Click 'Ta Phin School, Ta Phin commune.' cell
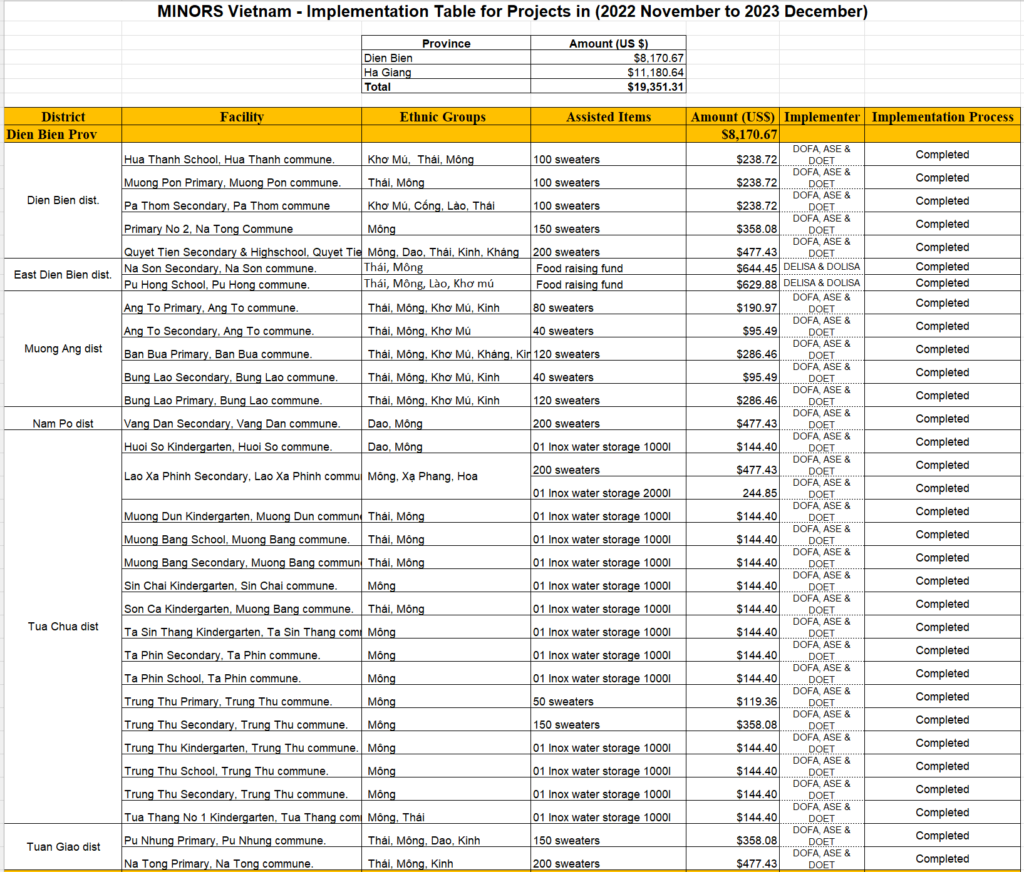This screenshot has height=872, width=1024. [x=241, y=675]
